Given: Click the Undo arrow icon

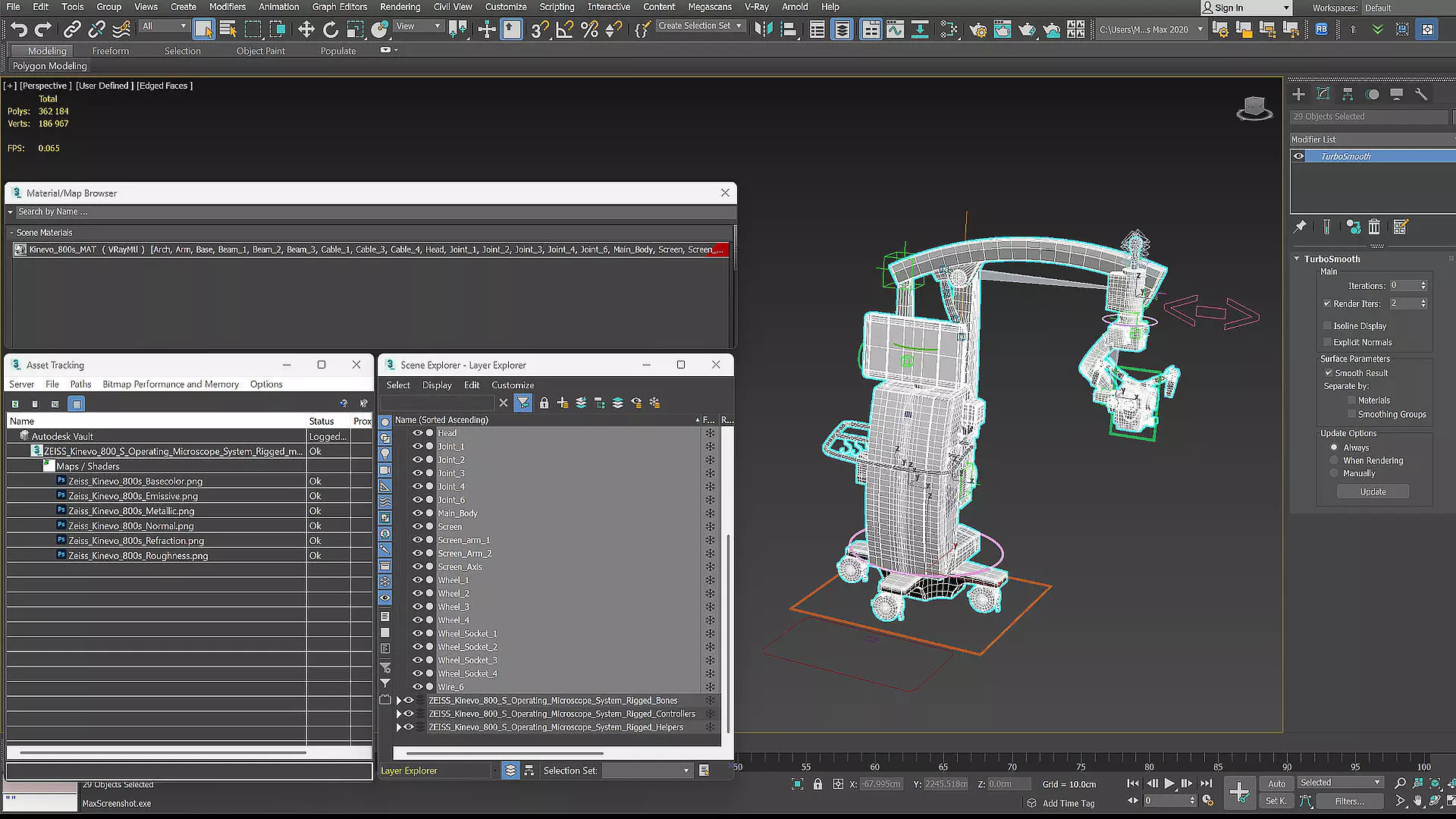Looking at the screenshot, I should (x=19, y=30).
